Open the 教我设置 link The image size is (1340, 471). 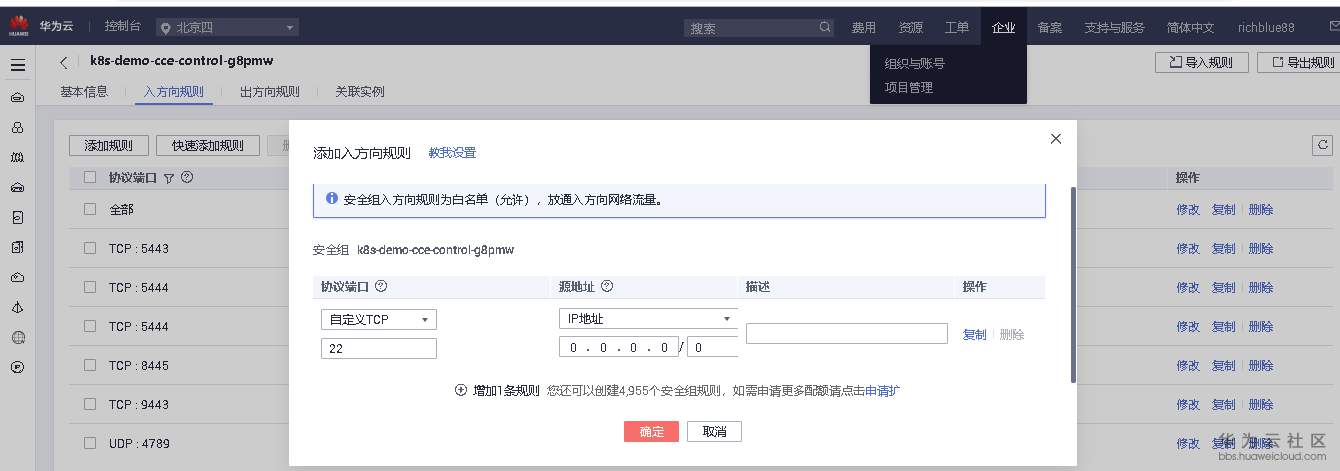click(x=452, y=153)
